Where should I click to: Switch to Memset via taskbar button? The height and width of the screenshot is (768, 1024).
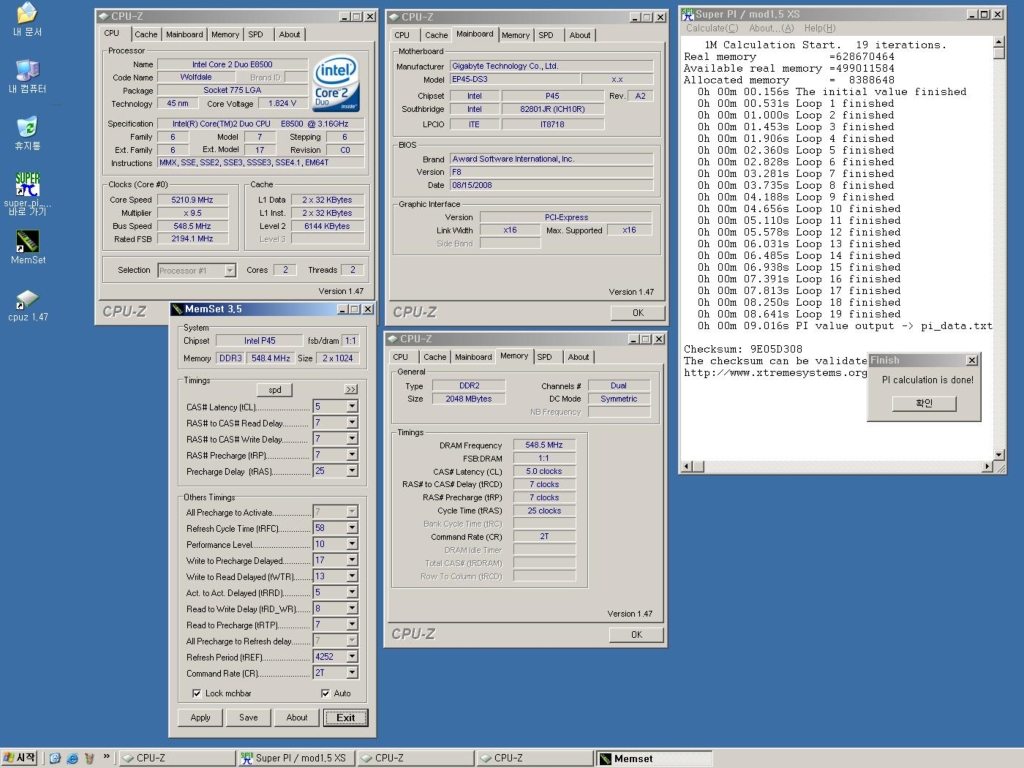(652, 758)
